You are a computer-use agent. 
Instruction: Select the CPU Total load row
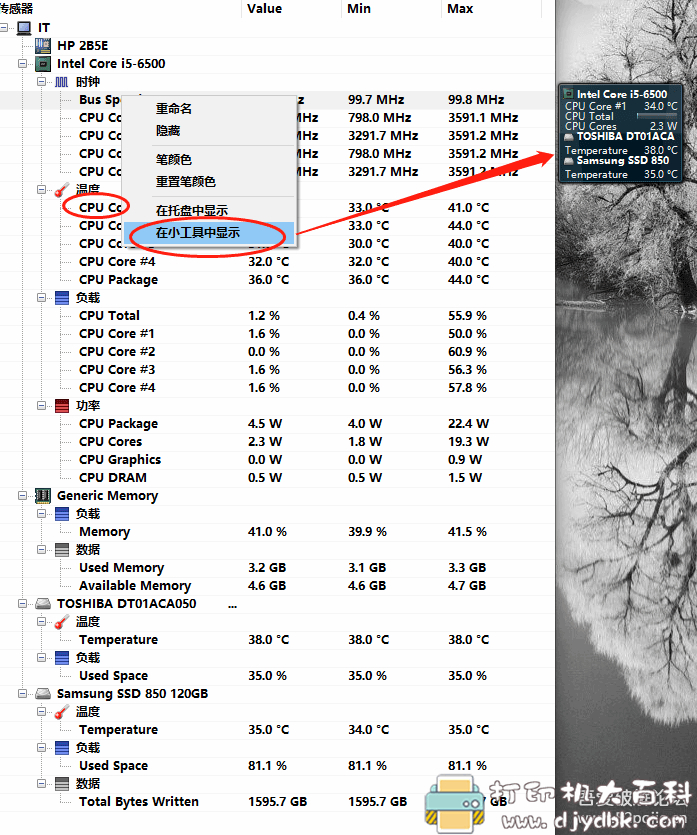pos(277,316)
